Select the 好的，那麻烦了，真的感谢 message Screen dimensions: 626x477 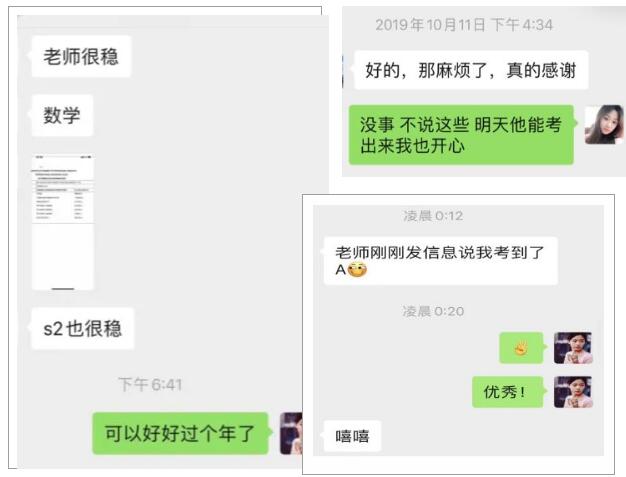pyautogui.click(x=471, y=70)
